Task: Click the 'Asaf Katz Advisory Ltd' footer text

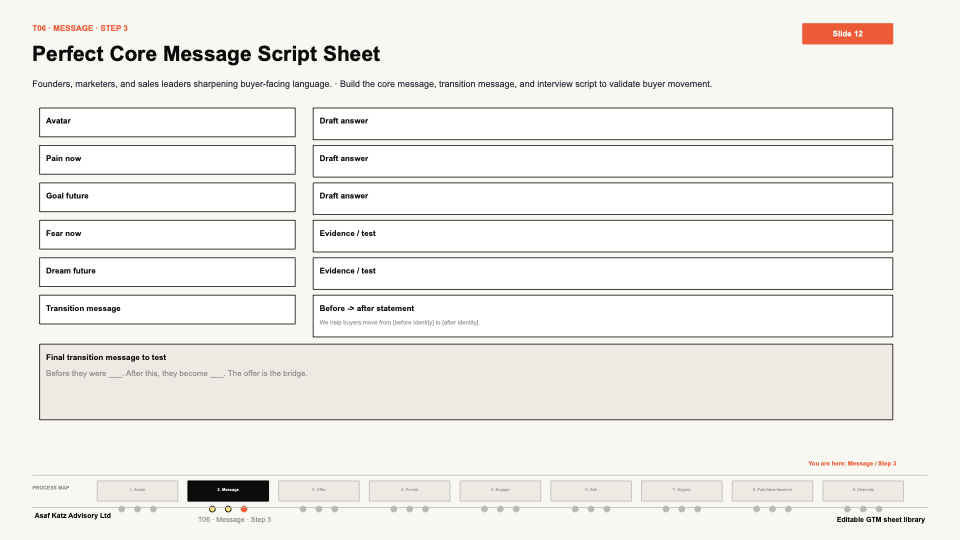Action: tap(72, 516)
